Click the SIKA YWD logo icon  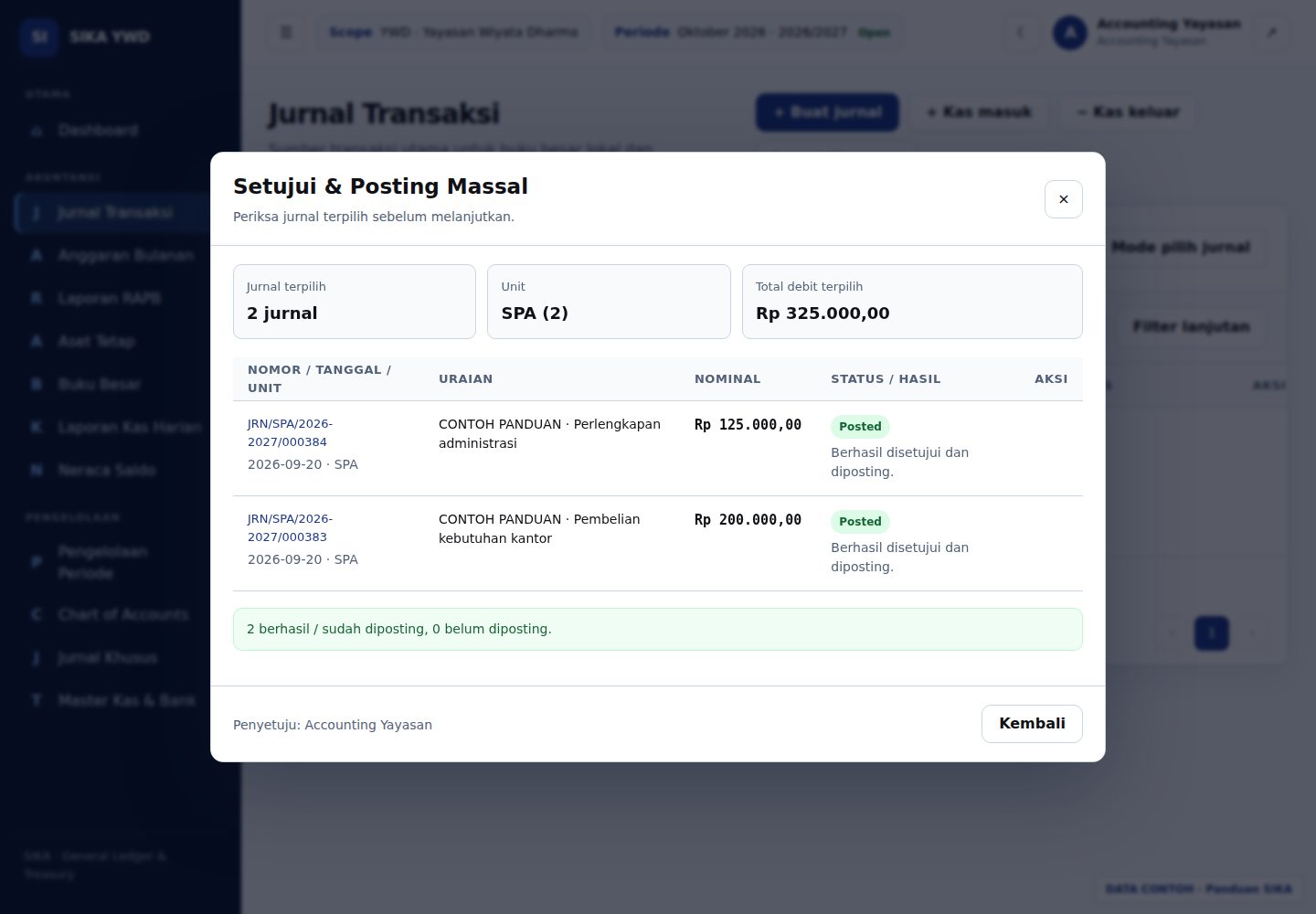pyautogui.click(x=39, y=37)
